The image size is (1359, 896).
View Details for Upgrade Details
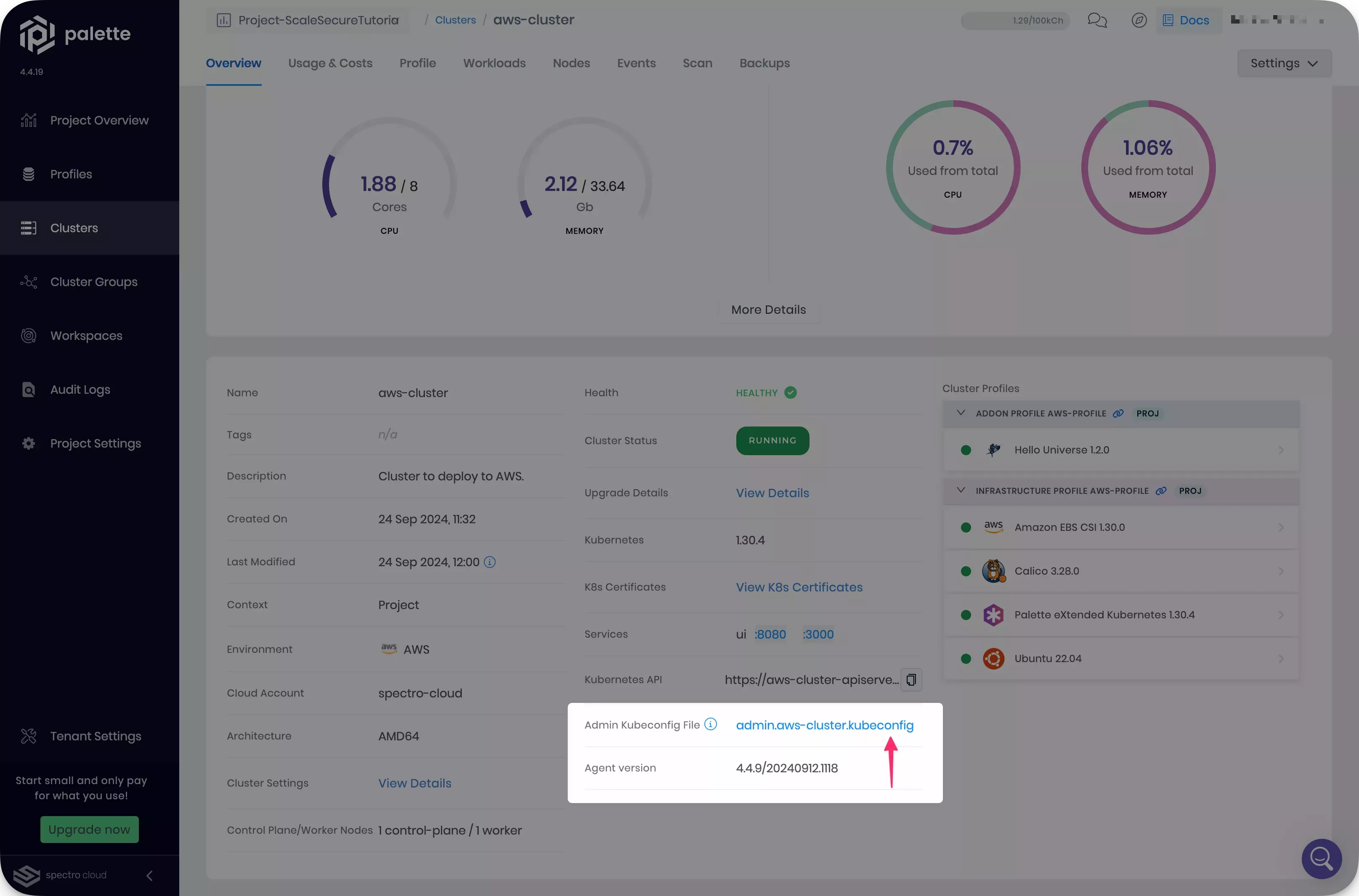click(x=772, y=493)
